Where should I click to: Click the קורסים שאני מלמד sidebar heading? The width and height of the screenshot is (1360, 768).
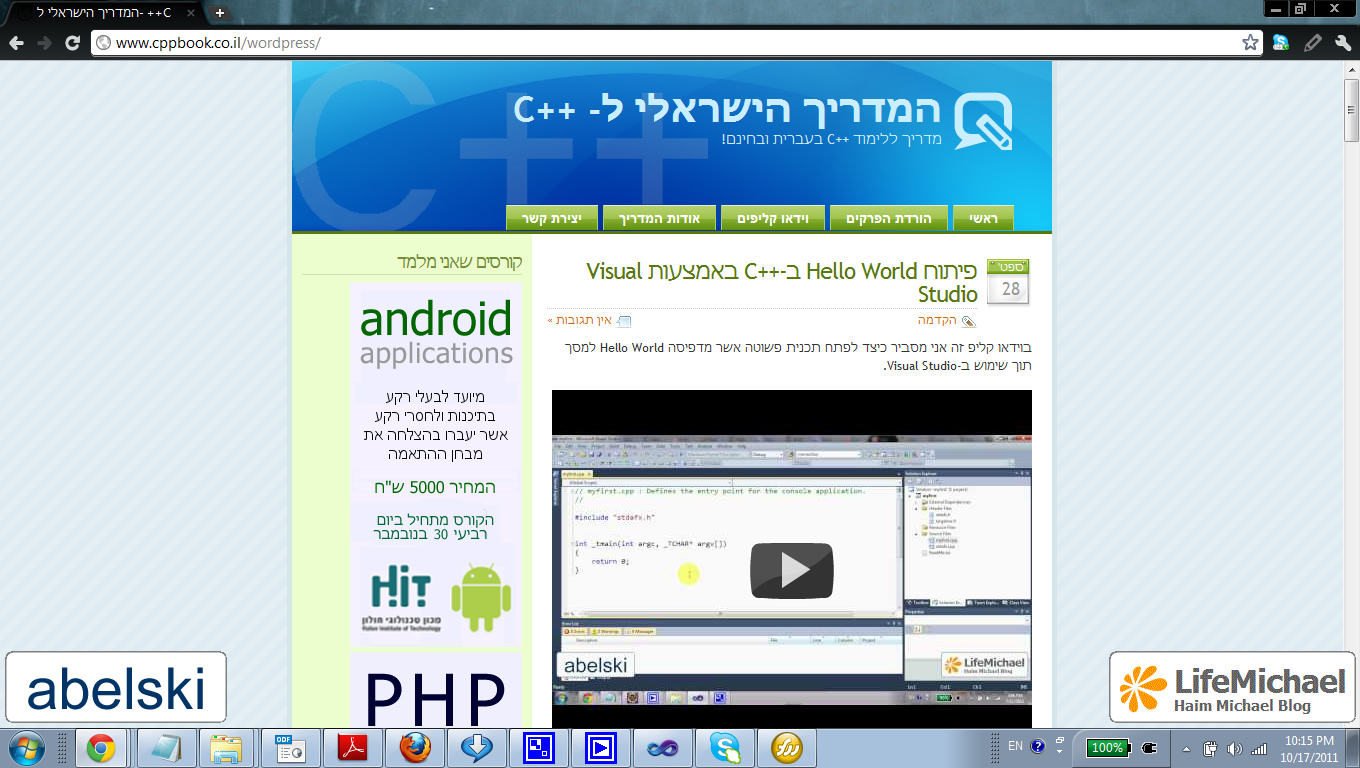coord(459,262)
